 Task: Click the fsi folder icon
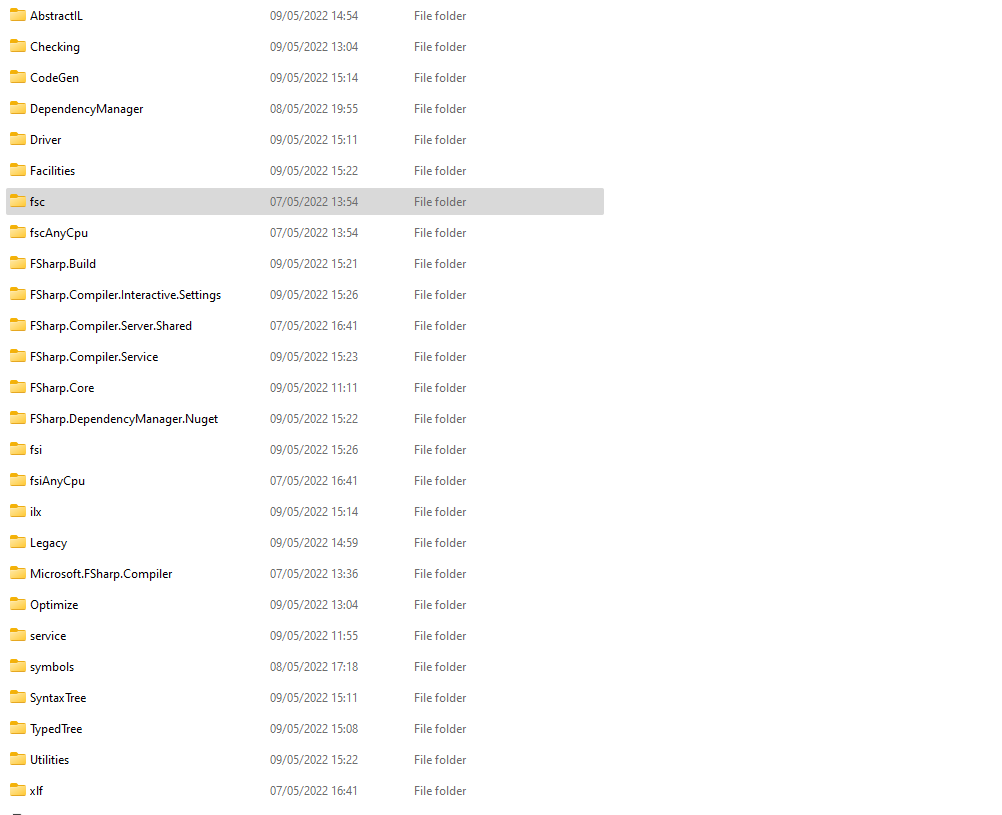click(x=18, y=449)
